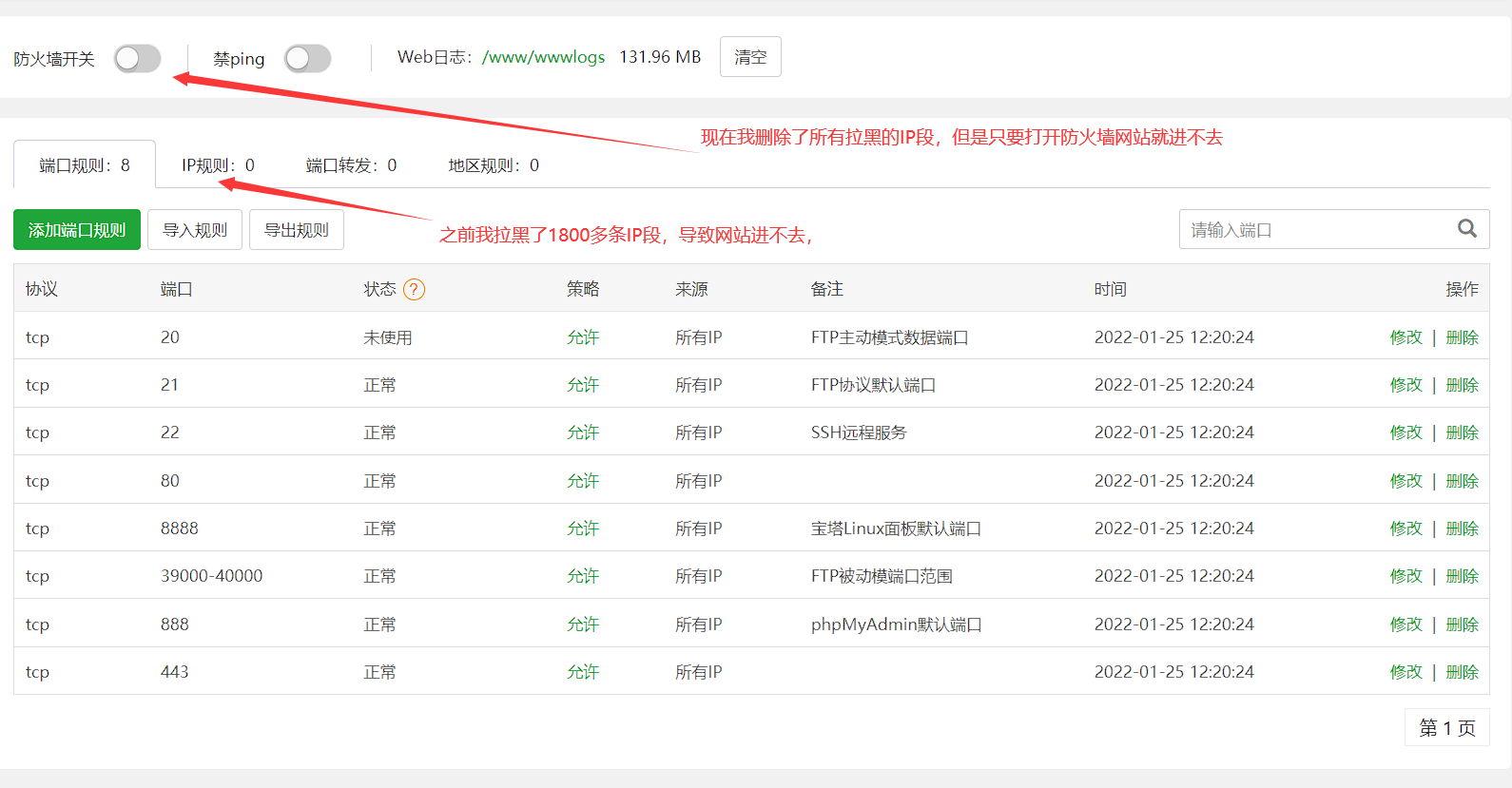The height and width of the screenshot is (788, 1512).
Task: Click the FTP被动模端口范围 remark cell
Action: coord(882,576)
